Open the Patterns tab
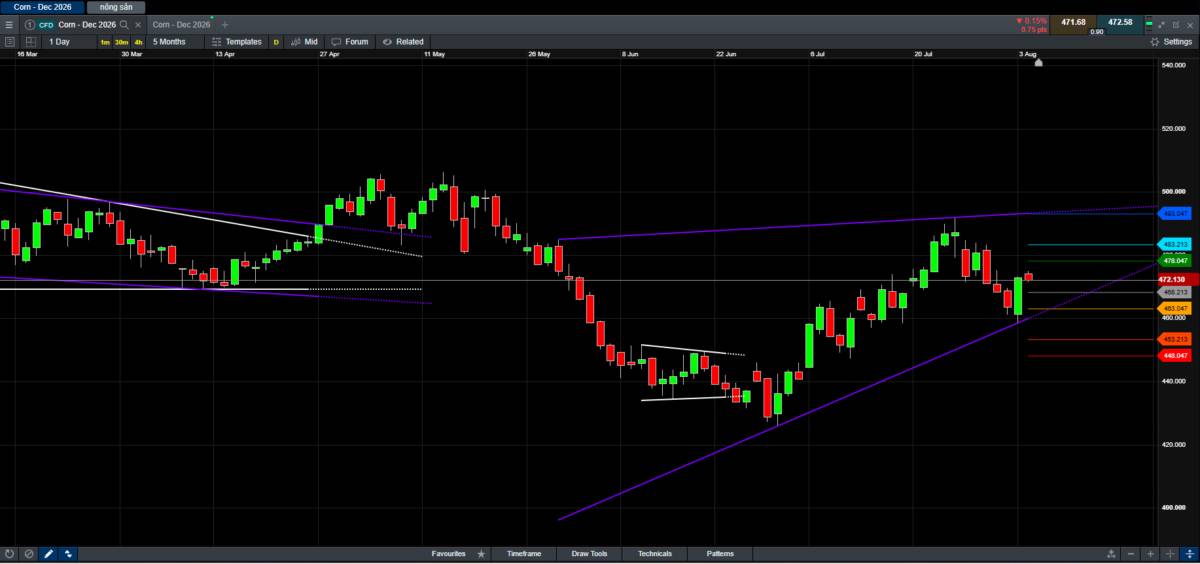The width and height of the screenshot is (1200, 564). 720,553
